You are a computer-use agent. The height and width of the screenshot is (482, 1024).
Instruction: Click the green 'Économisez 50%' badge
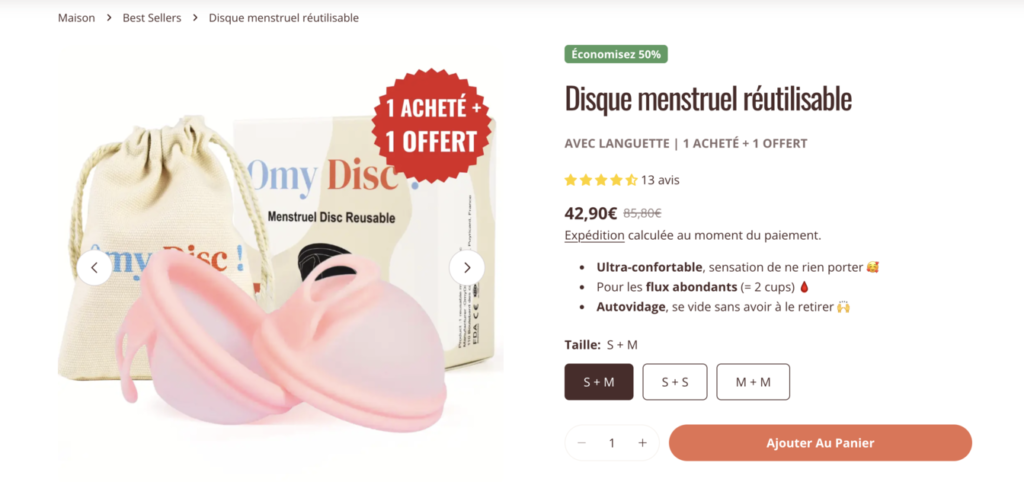point(616,54)
